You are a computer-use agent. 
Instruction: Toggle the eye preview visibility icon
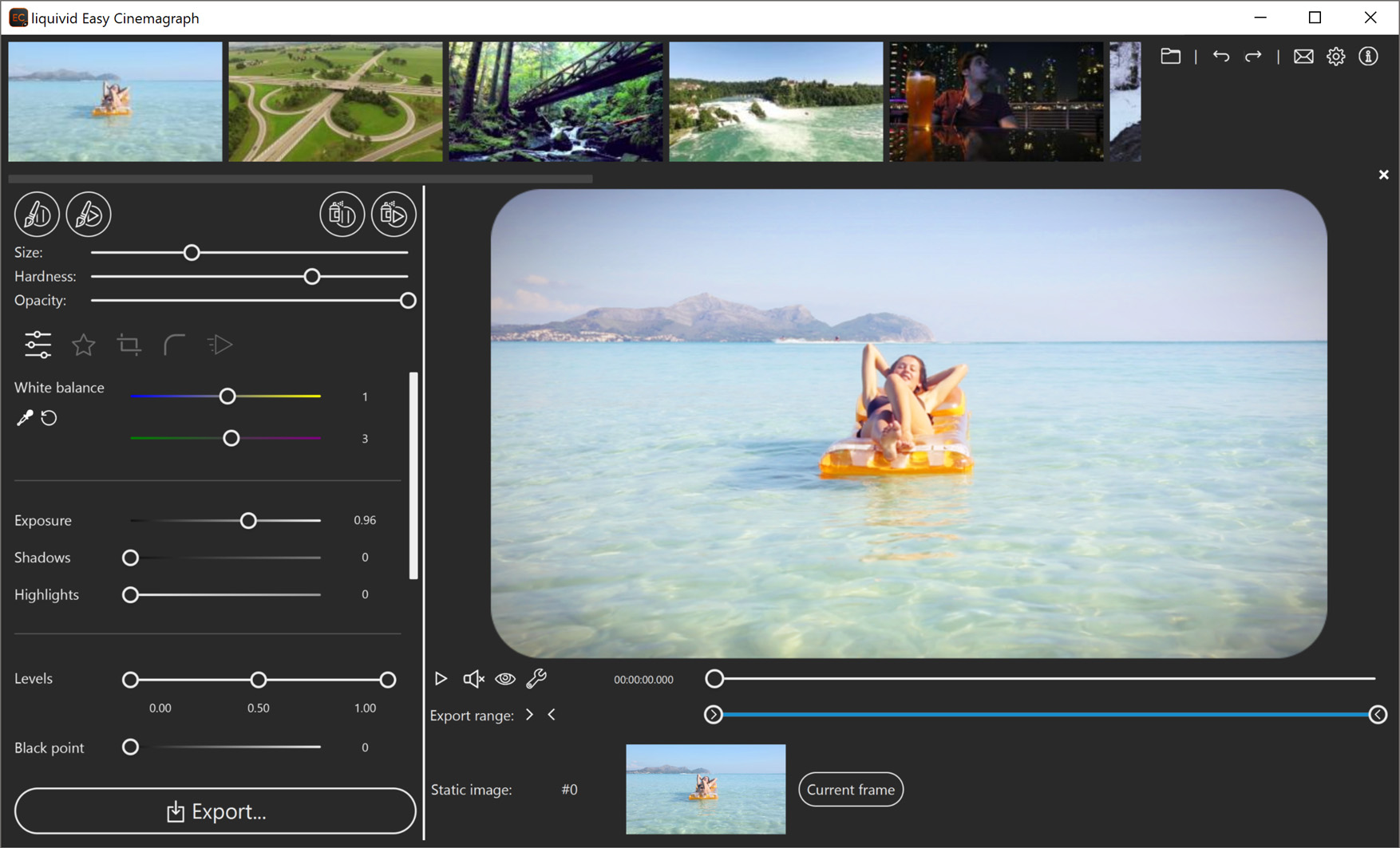point(505,679)
